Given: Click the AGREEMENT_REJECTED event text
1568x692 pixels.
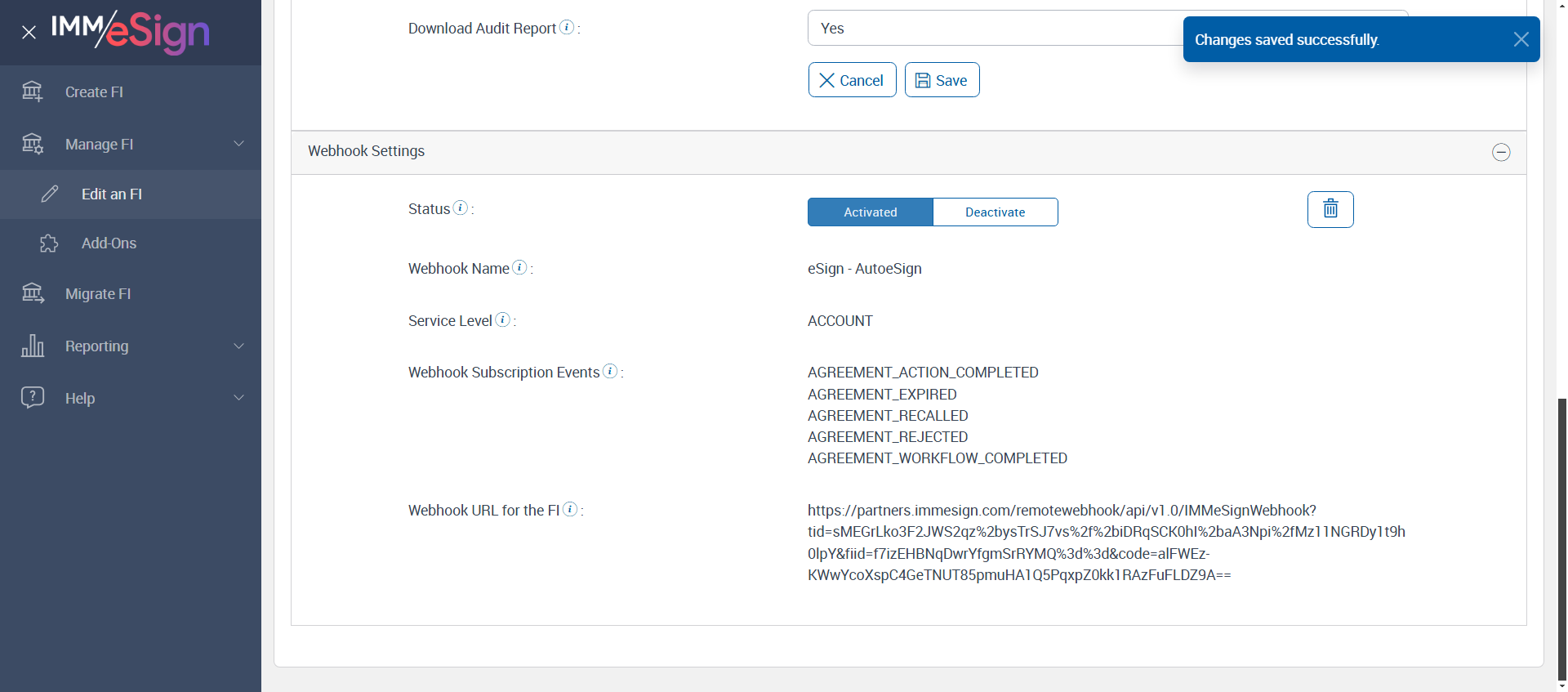Looking at the screenshot, I should click(888, 437).
